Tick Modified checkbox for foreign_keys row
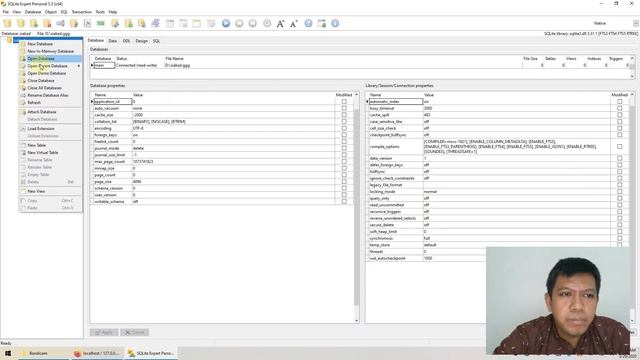Image resolution: width=640 pixels, height=360 pixels. coord(344,135)
